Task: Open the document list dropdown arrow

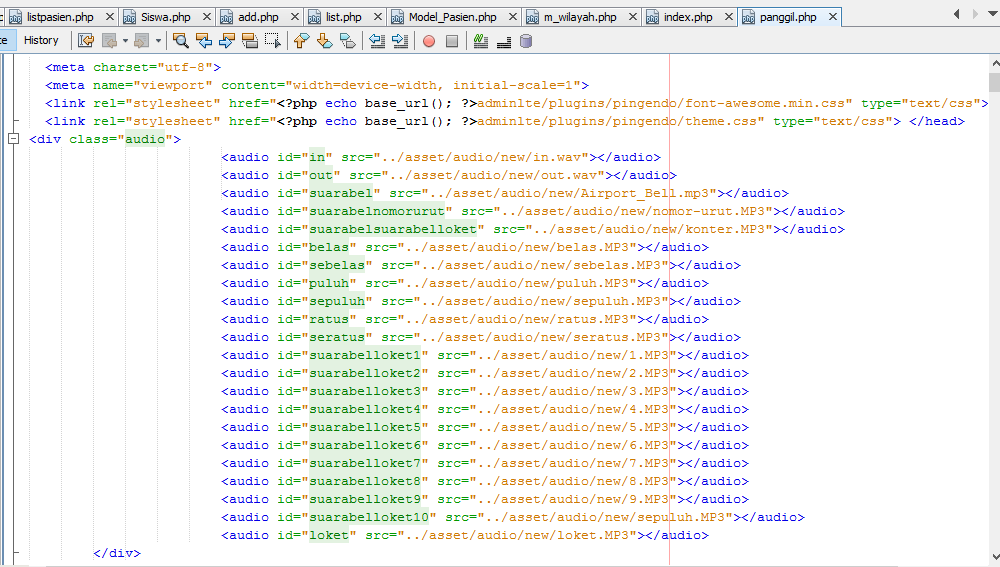Action: 993,13
